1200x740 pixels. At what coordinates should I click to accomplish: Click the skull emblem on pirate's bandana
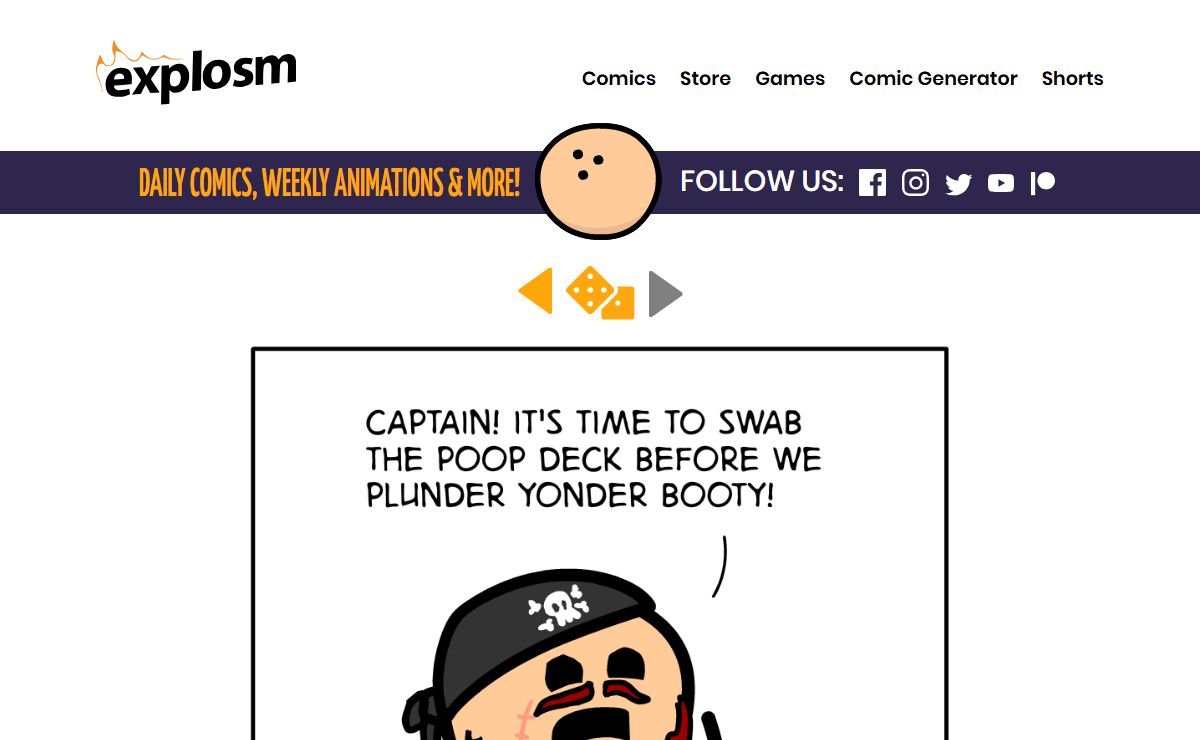click(x=558, y=607)
